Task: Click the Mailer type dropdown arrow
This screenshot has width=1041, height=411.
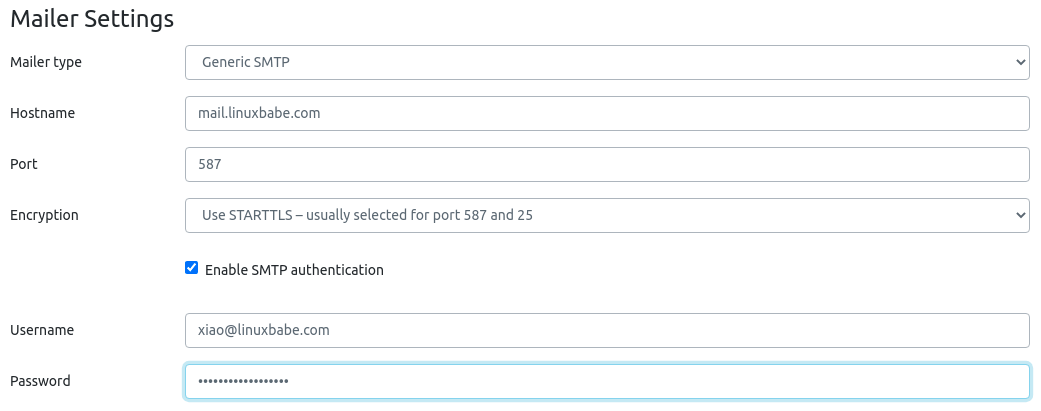Action: 1020,62
